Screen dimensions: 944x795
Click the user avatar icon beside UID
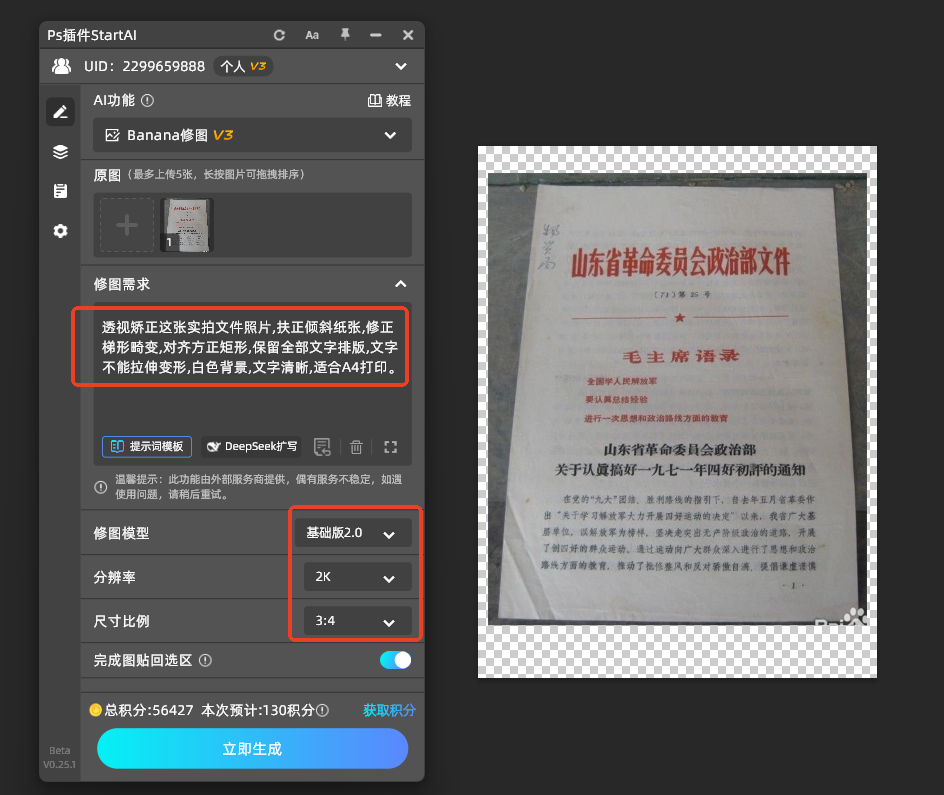(x=61, y=66)
